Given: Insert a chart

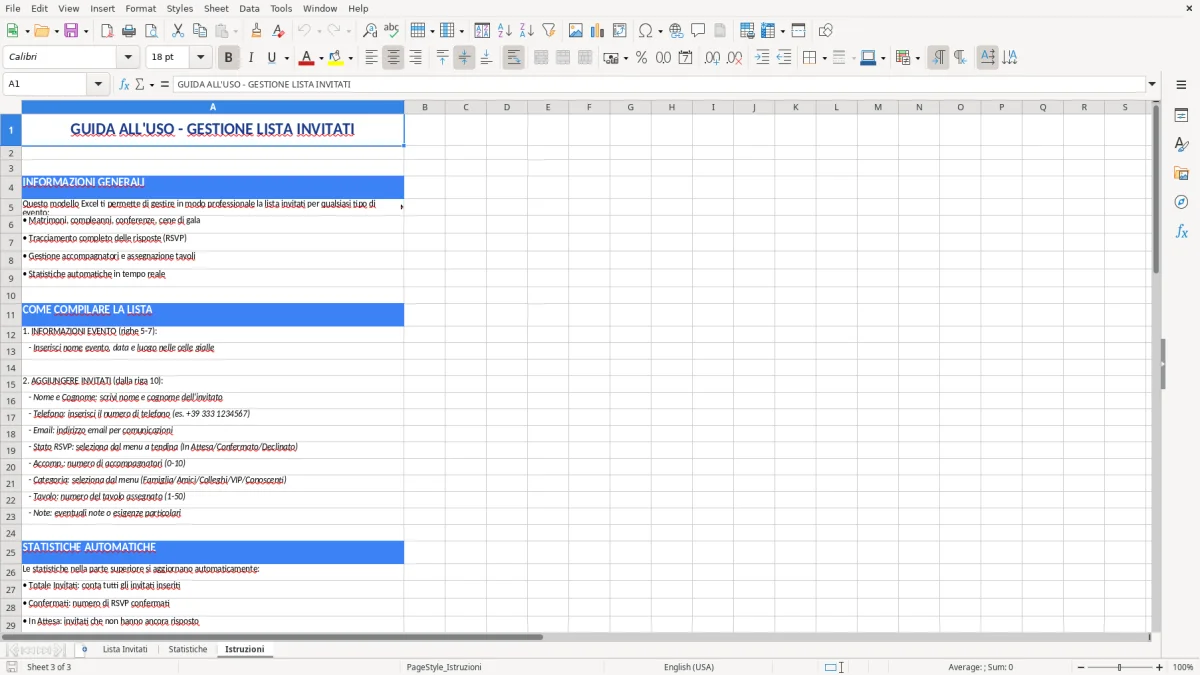Looking at the screenshot, I should [x=596, y=30].
